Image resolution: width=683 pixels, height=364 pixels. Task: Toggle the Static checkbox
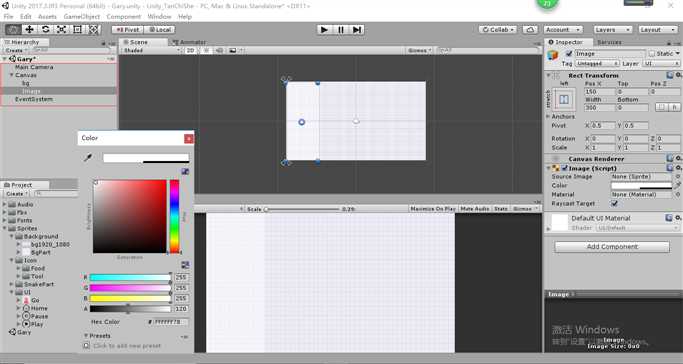coord(652,54)
